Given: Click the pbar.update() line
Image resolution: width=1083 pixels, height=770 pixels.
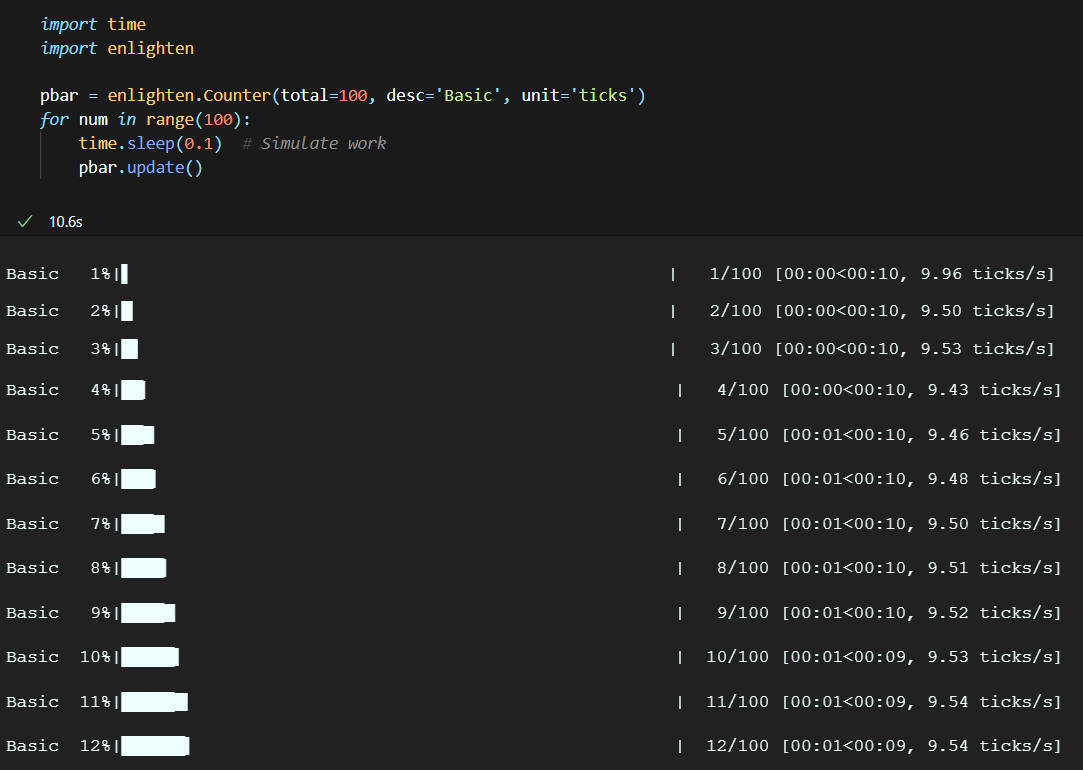Looking at the screenshot, I should point(140,167).
